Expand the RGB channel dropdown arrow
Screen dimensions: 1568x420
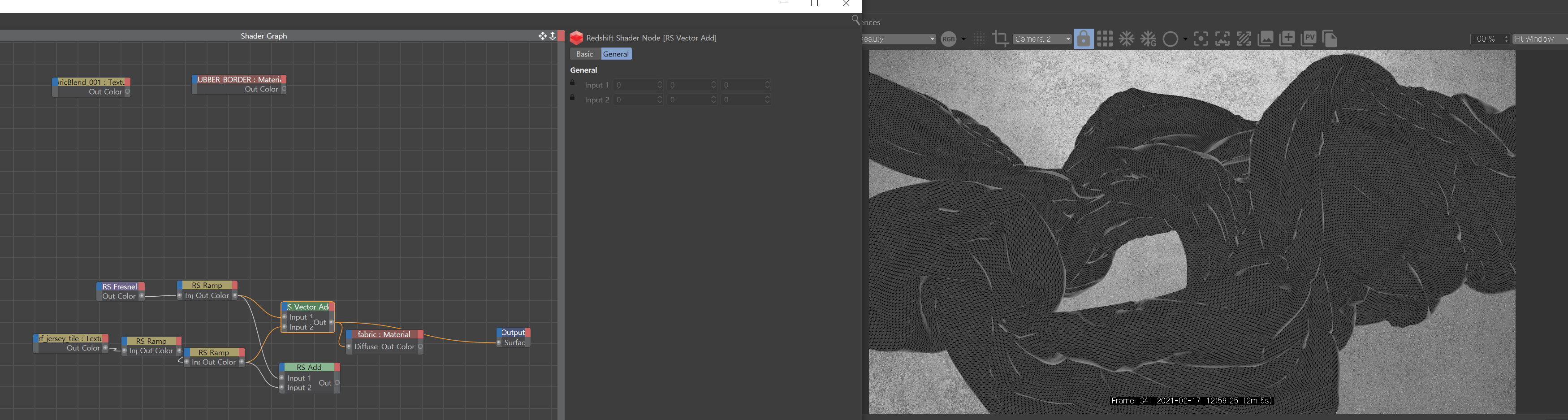(963, 39)
